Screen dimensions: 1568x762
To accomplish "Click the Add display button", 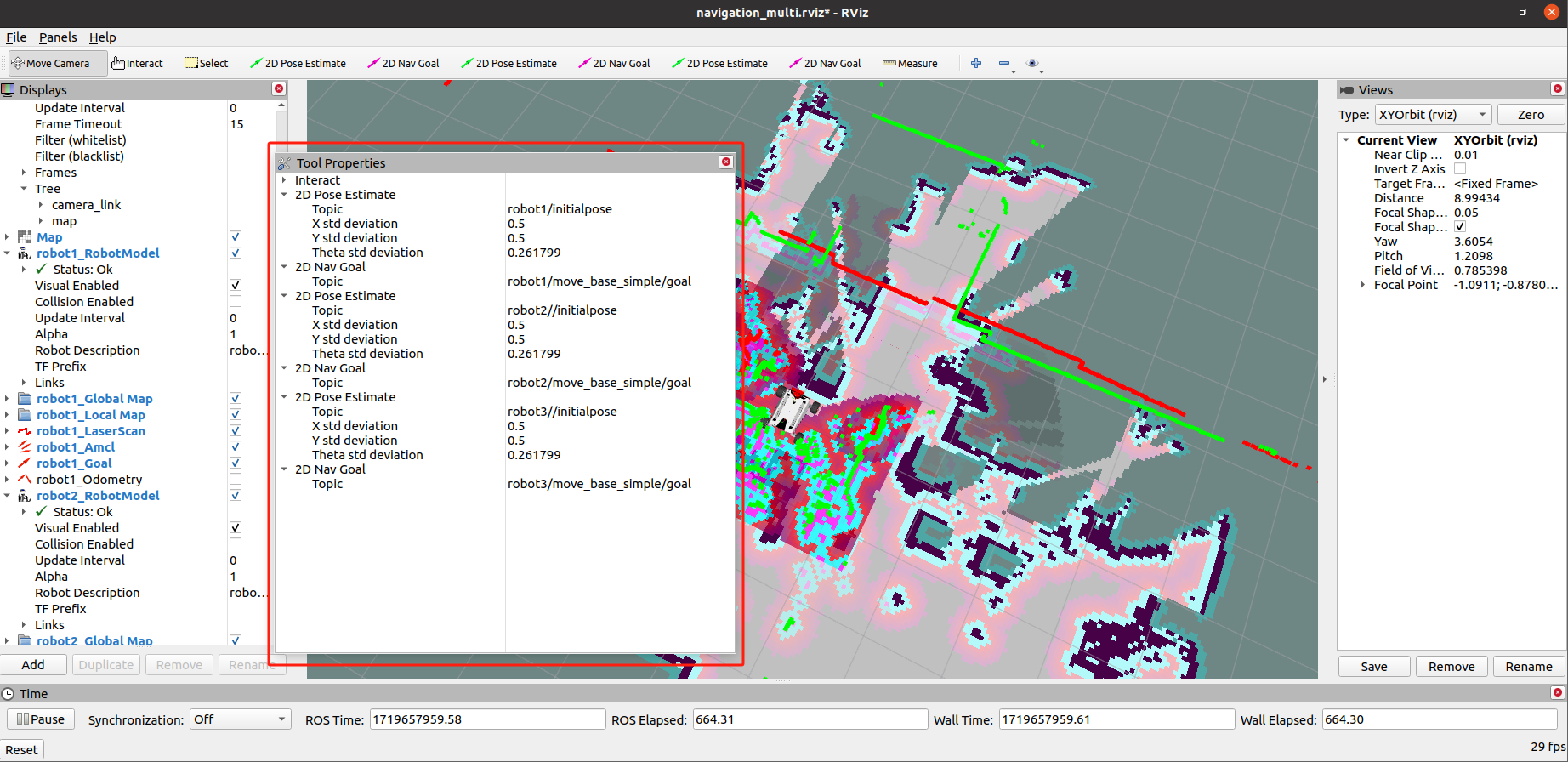I will [x=33, y=664].
